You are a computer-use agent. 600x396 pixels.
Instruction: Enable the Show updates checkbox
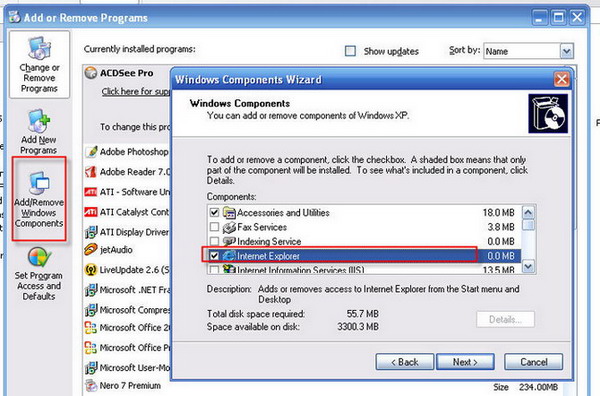pyautogui.click(x=350, y=51)
